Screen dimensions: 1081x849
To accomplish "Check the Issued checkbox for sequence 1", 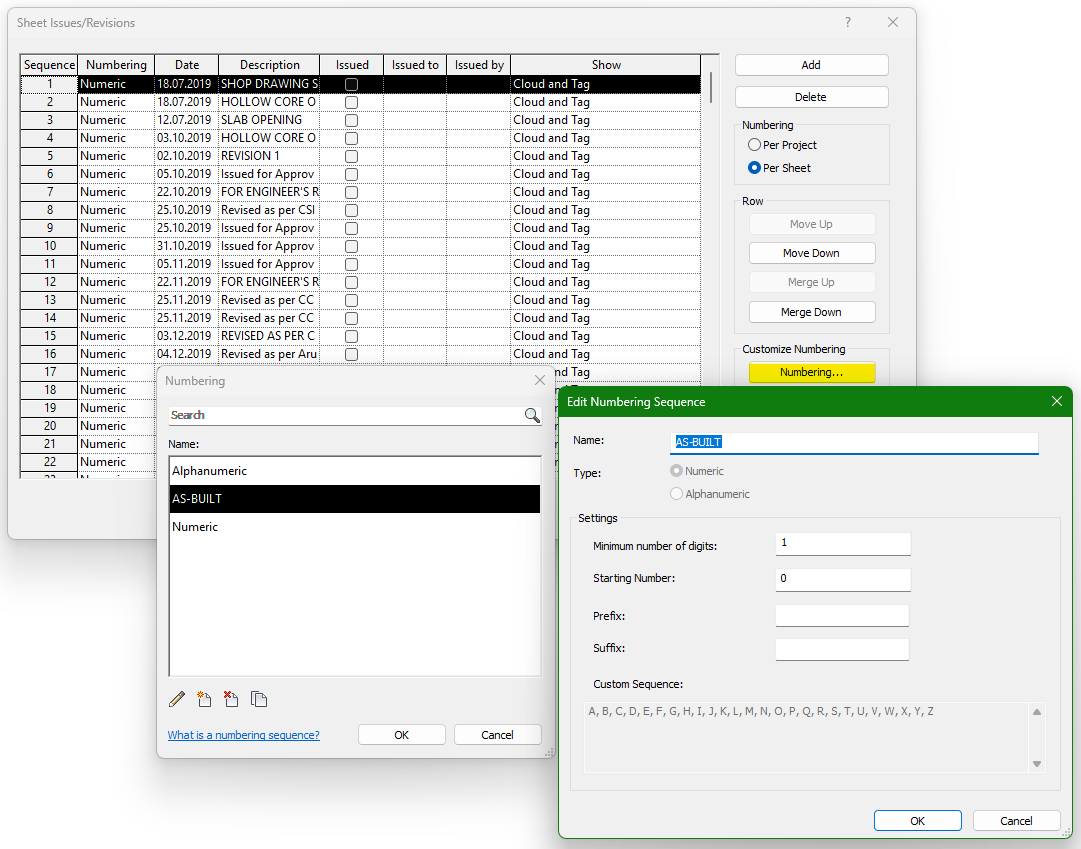I will (x=350, y=83).
